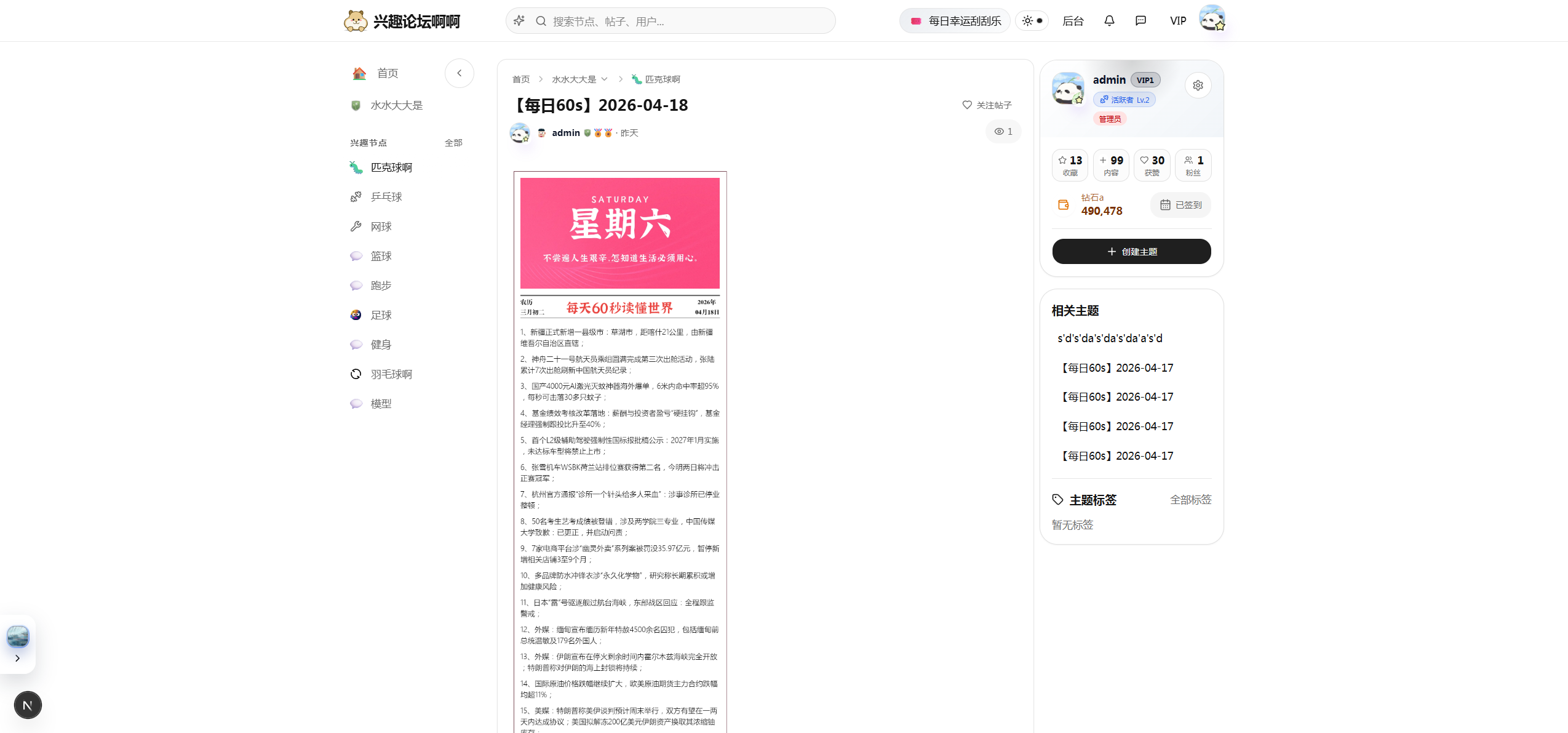
Task: Open the VIP page in header
Action: 1178,21
